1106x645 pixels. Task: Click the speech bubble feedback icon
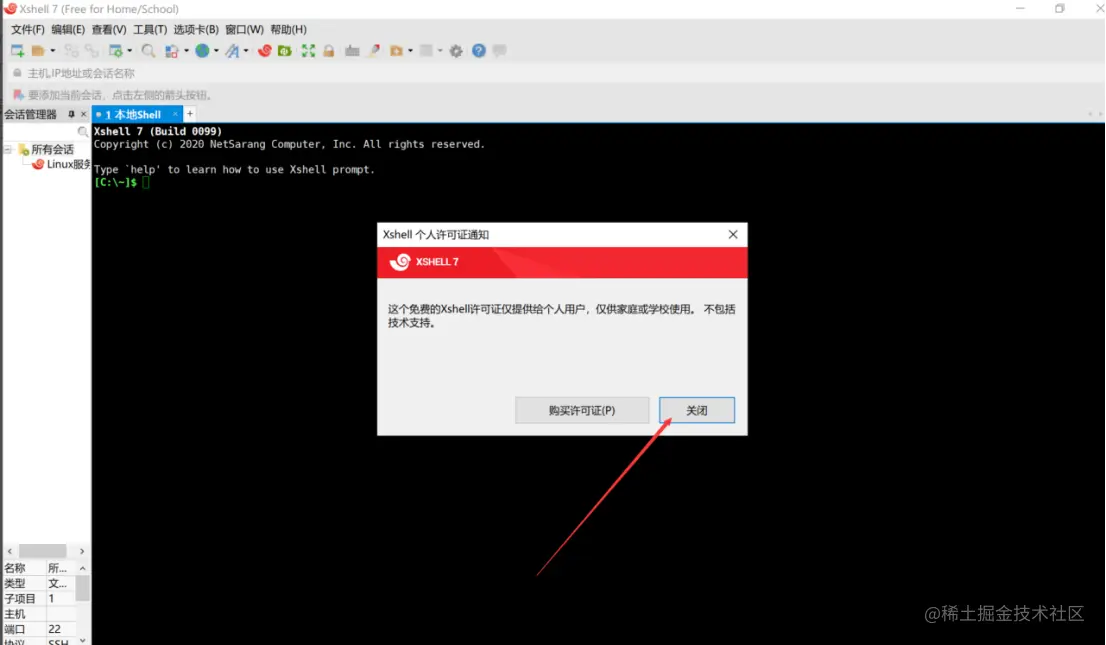click(x=499, y=51)
